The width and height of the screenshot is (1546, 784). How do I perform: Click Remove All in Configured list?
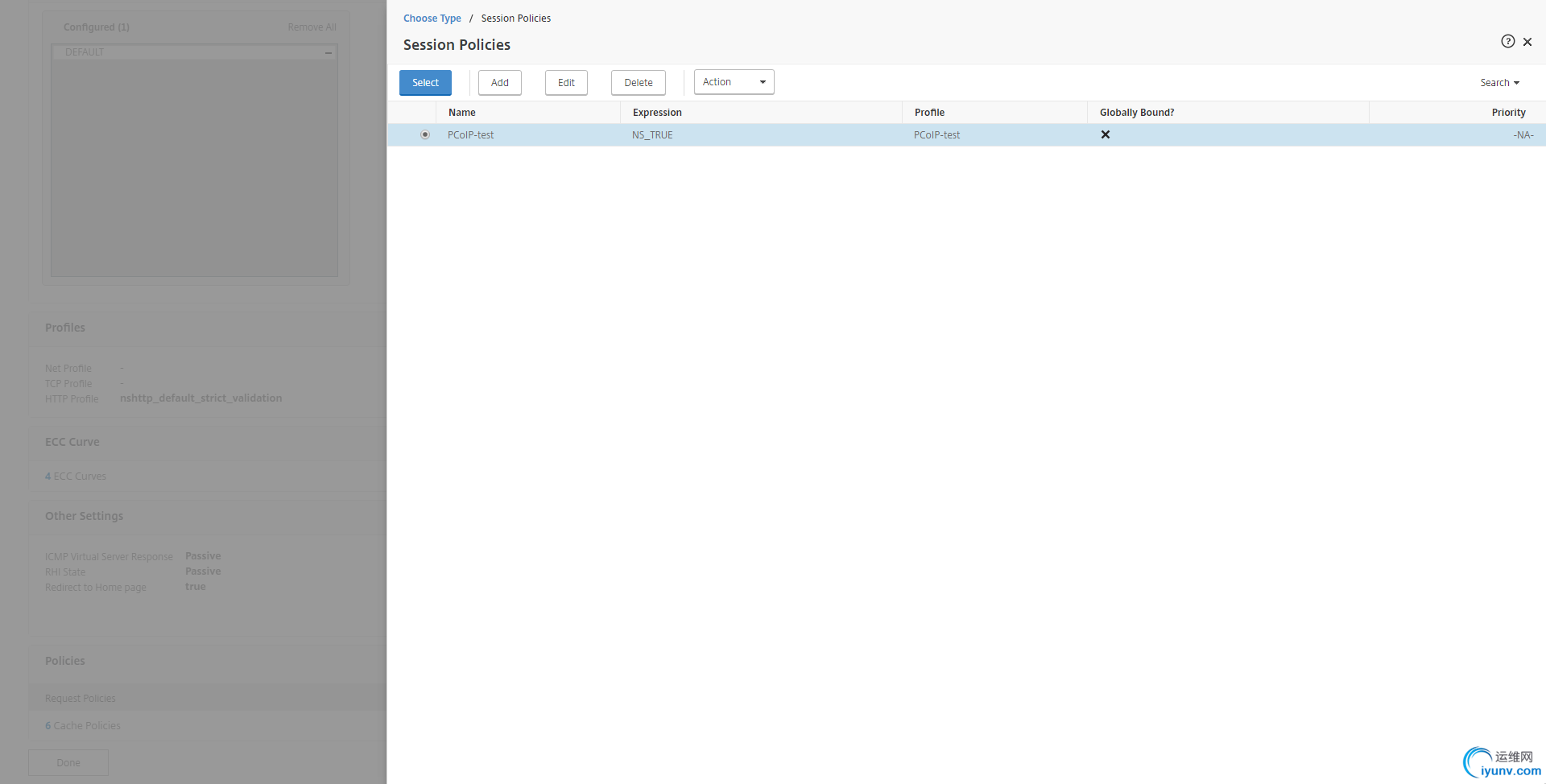coord(312,27)
